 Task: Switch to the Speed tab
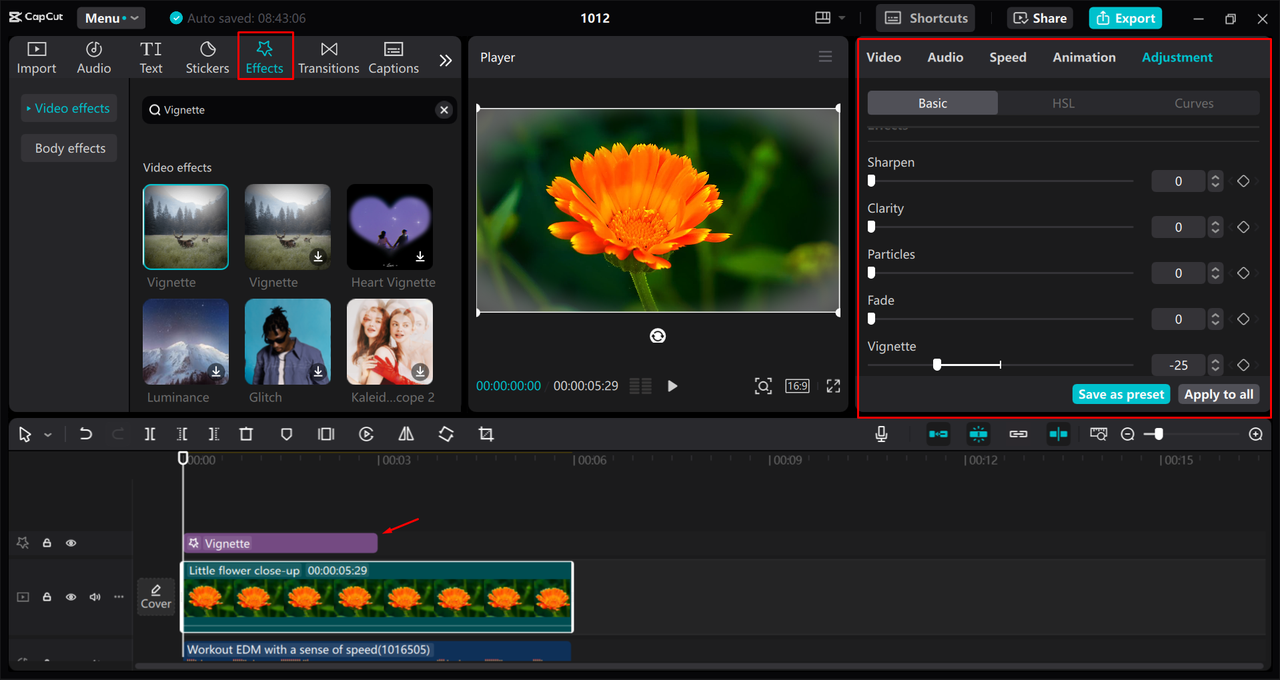pyautogui.click(x=1008, y=57)
